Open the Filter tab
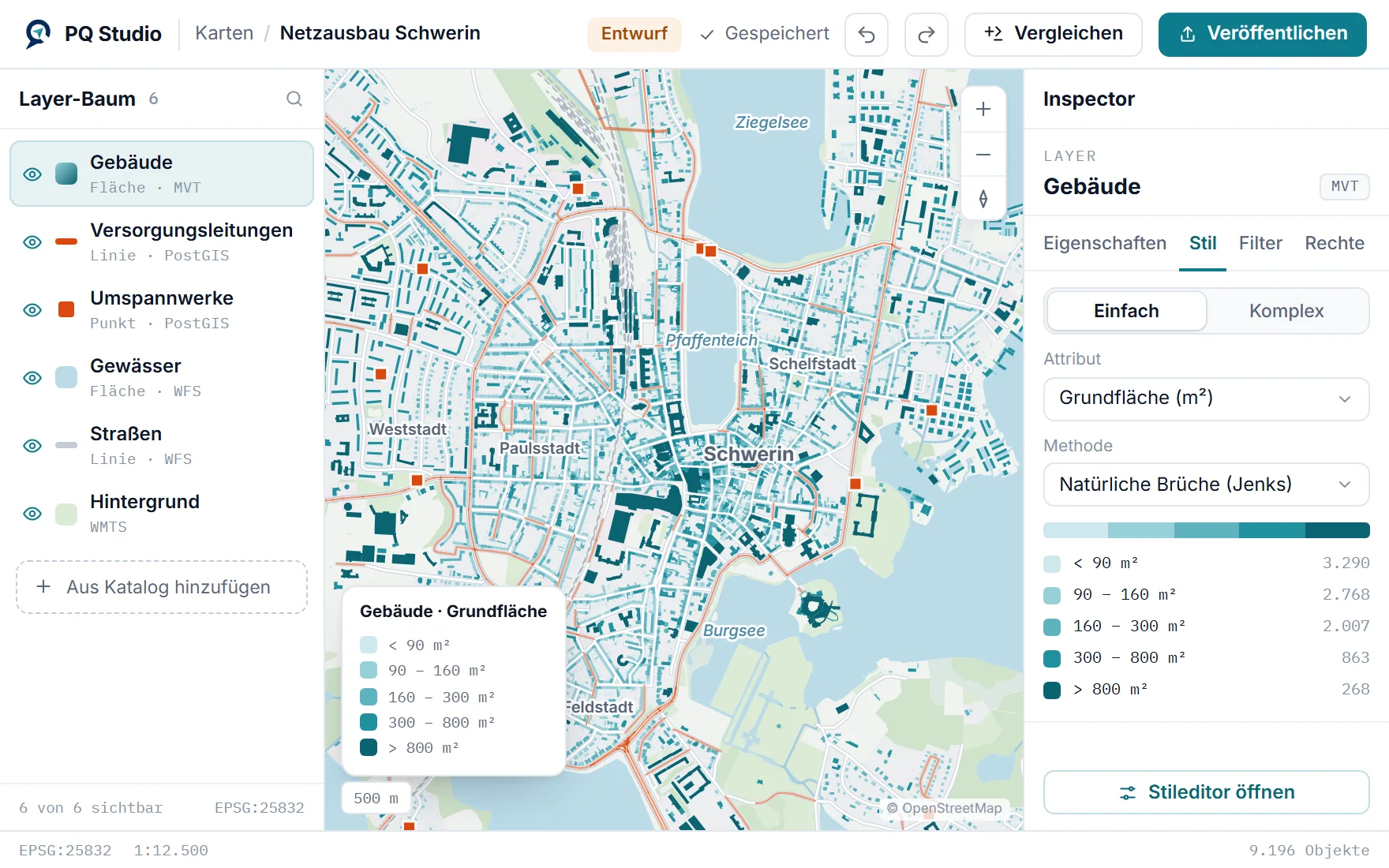The image size is (1389, 868). (1260, 243)
